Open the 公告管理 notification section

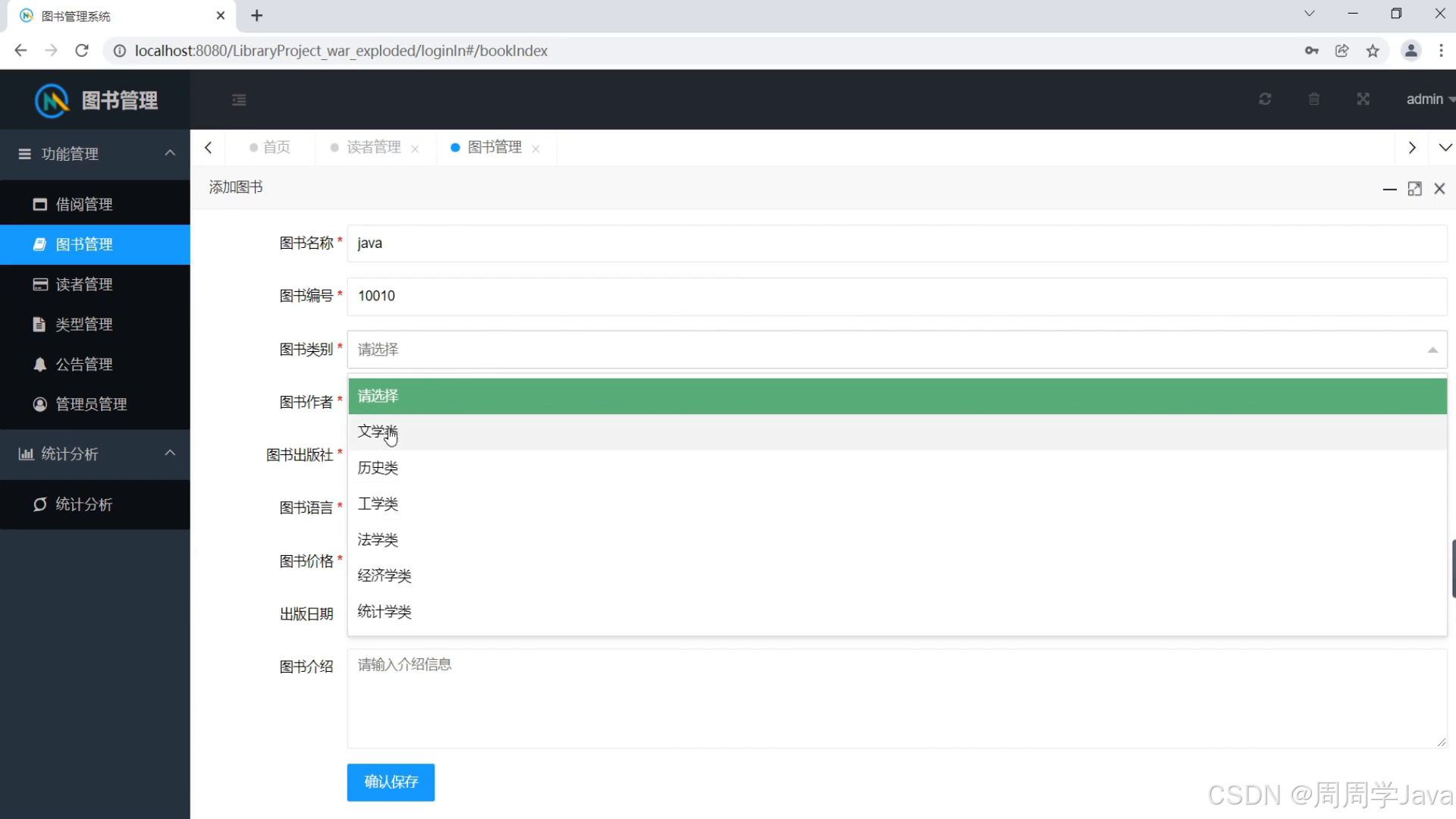pyautogui.click(x=85, y=364)
